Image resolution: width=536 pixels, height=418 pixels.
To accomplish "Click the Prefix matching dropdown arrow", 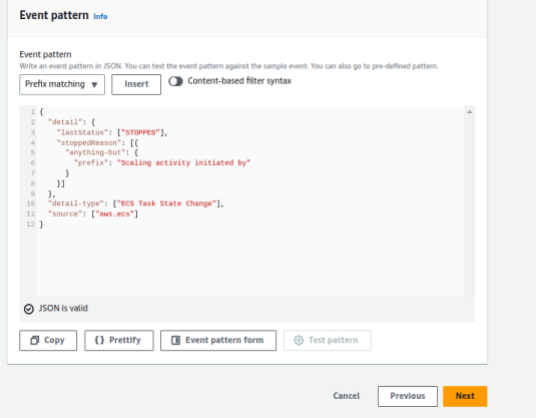I will [x=94, y=85].
